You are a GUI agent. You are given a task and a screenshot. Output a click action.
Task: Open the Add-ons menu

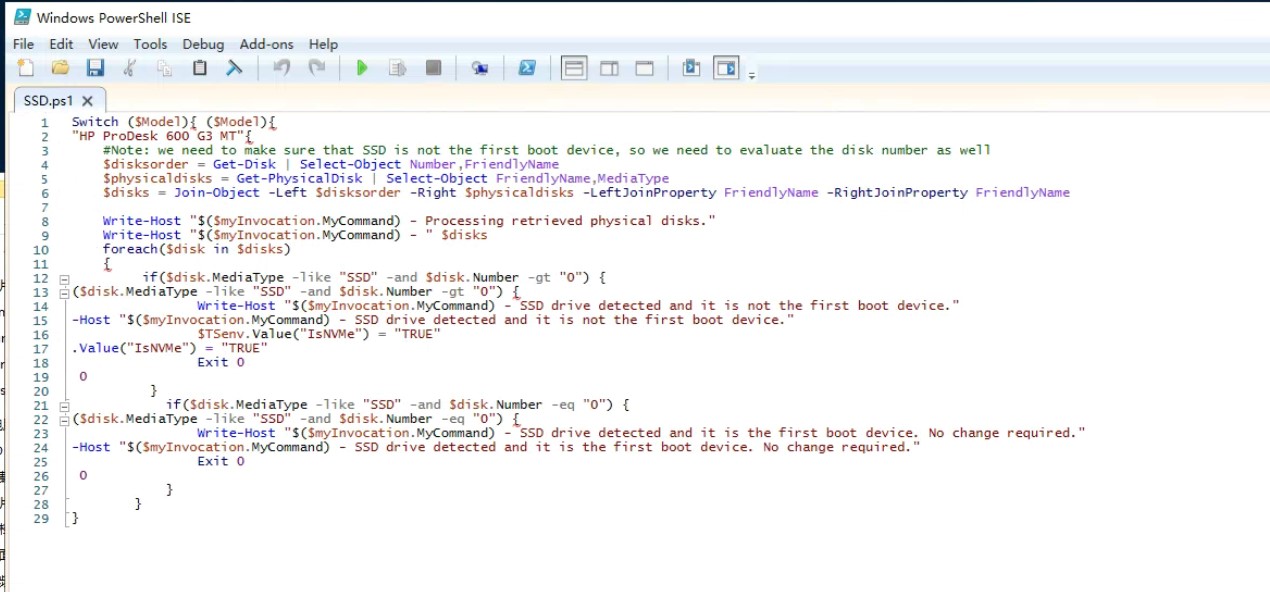tap(267, 44)
